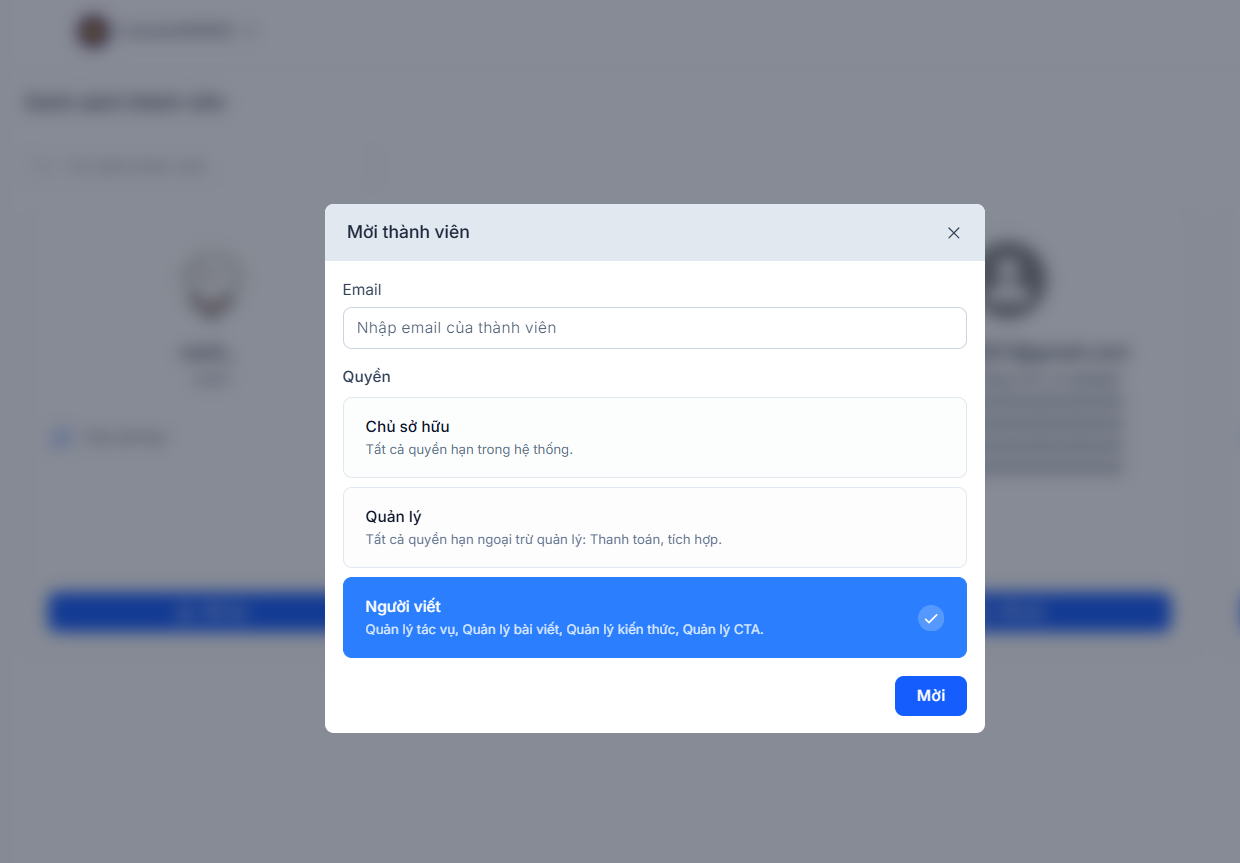The image size is (1240, 863).
Task: Close the Mời thành viên dialog
Action: pos(953,233)
